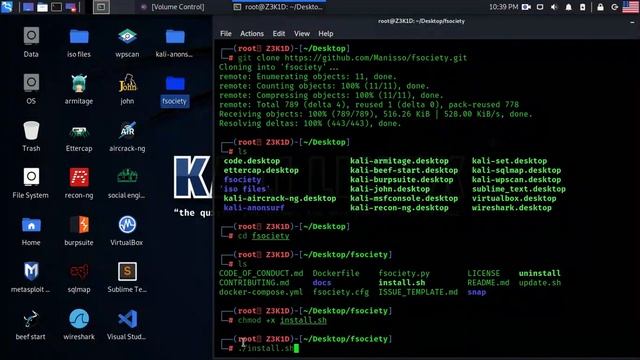This screenshot has width=640, height=360.
Task: Click the lock screen panel icon
Action: click(x=600, y=7)
